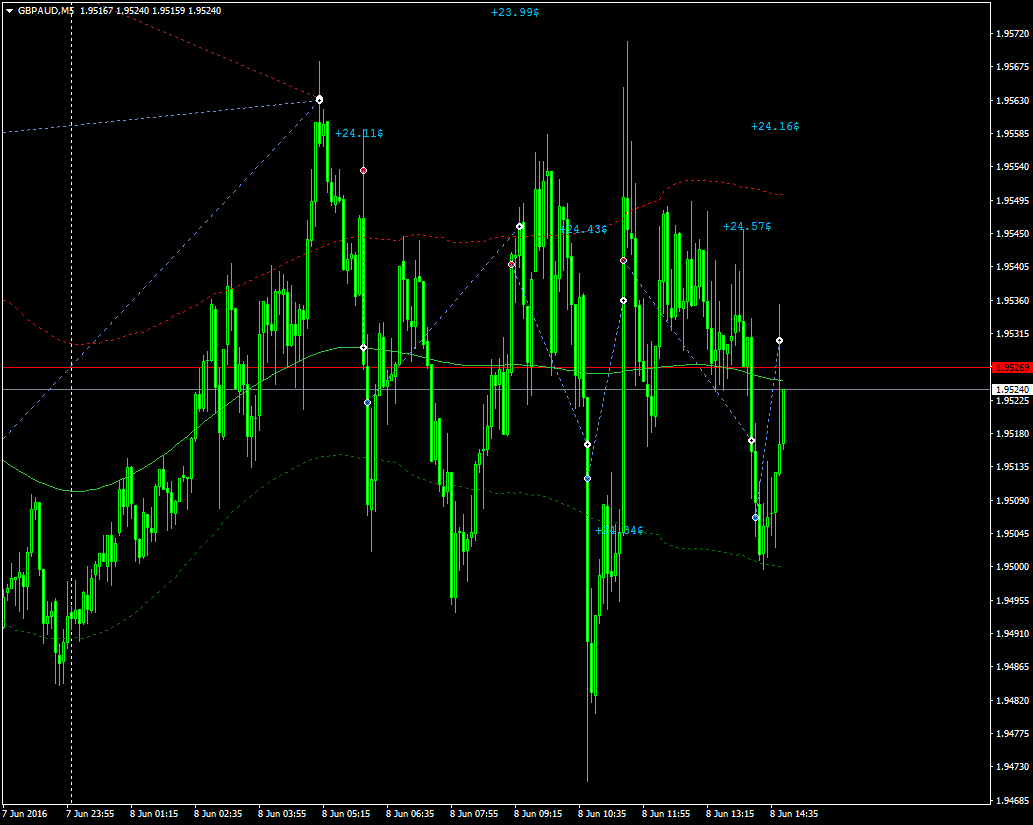Click the 7 Jun 2016 date label
This screenshot has height=825, width=1033.
pos(25,813)
